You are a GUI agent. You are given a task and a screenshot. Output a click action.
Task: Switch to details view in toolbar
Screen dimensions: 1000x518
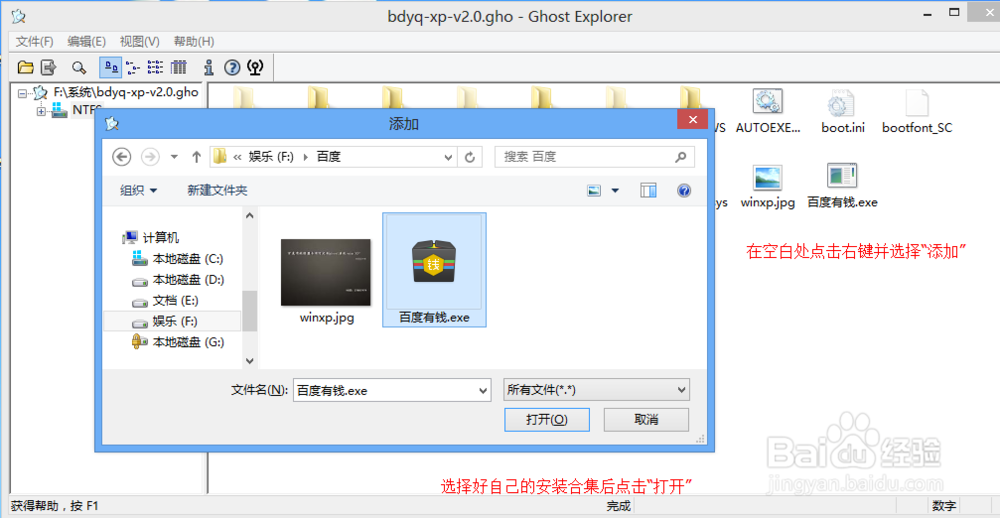[179, 67]
